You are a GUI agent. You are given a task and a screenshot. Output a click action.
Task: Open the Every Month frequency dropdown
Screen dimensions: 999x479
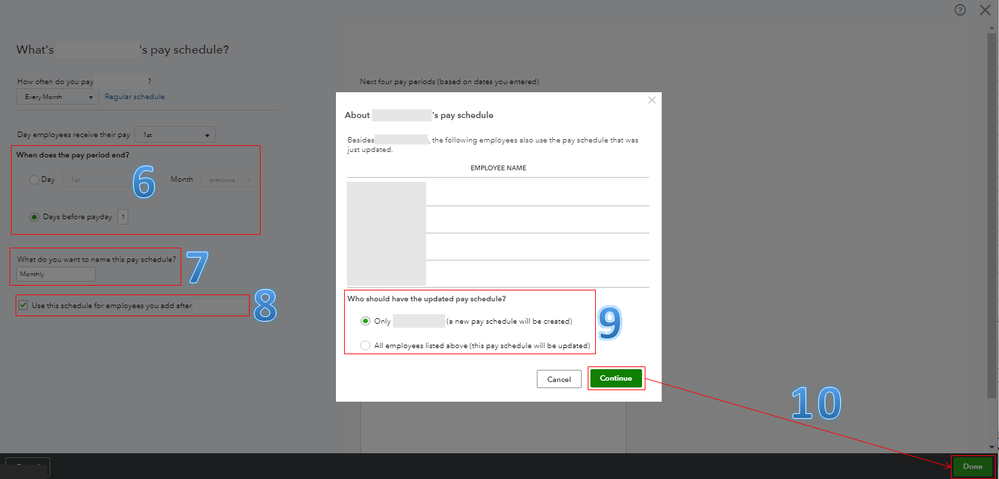(x=57, y=97)
